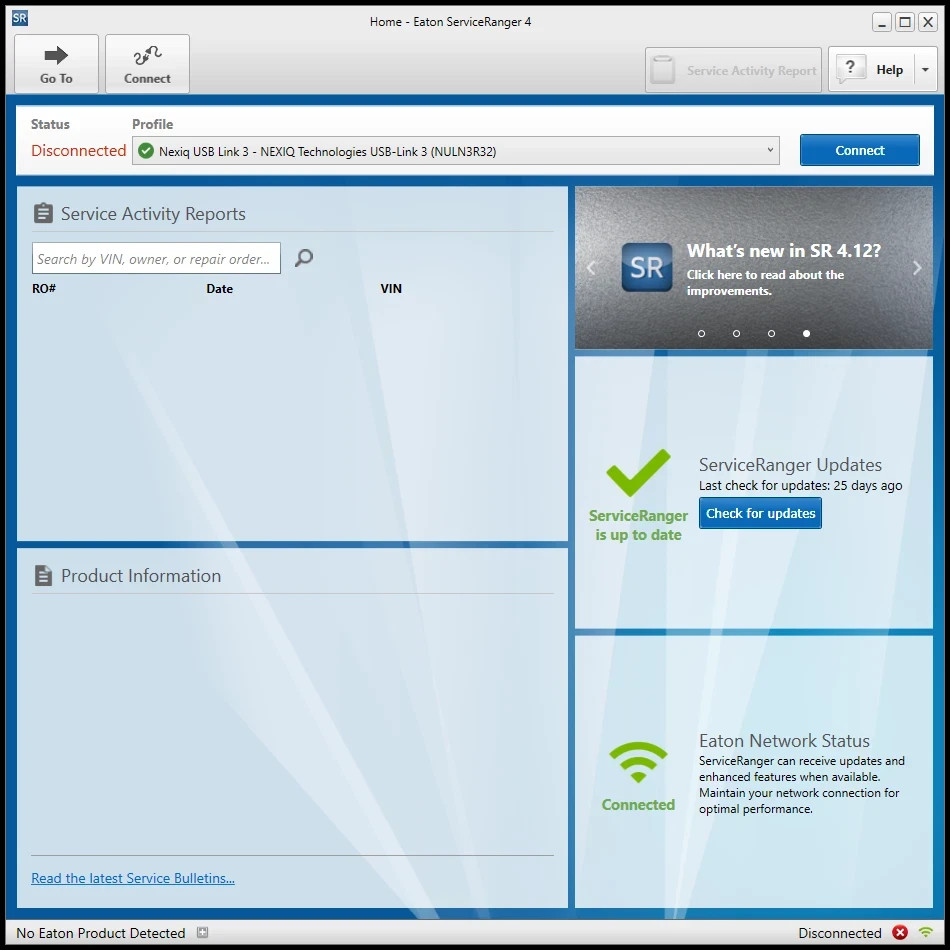Click the search magnifier icon

[x=304, y=258]
